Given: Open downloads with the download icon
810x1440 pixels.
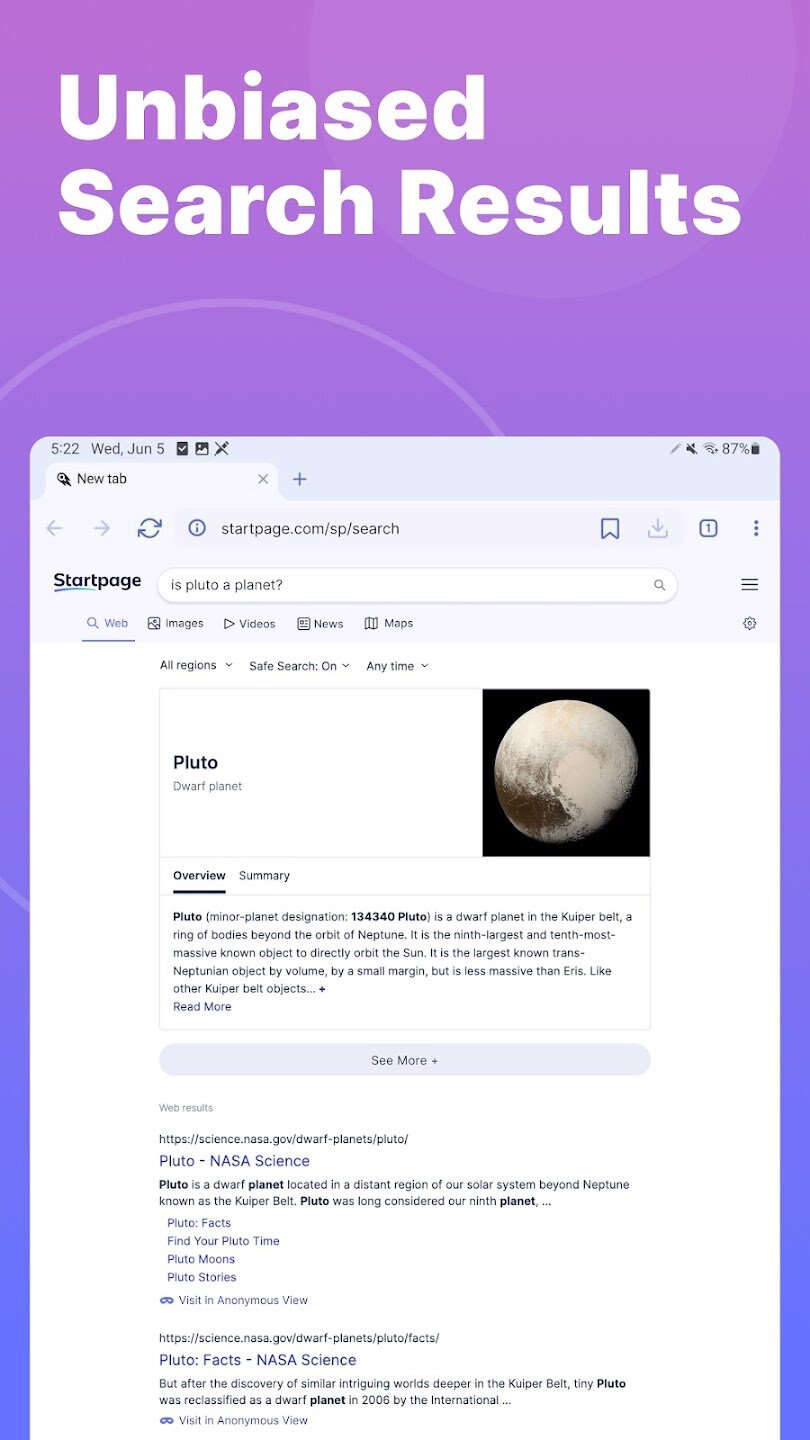Looking at the screenshot, I should (x=657, y=528).
